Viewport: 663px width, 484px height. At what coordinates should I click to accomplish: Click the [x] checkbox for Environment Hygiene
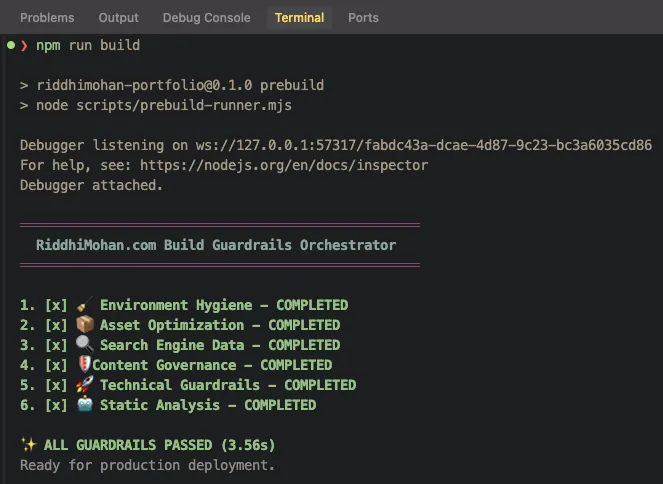point(56,305)
